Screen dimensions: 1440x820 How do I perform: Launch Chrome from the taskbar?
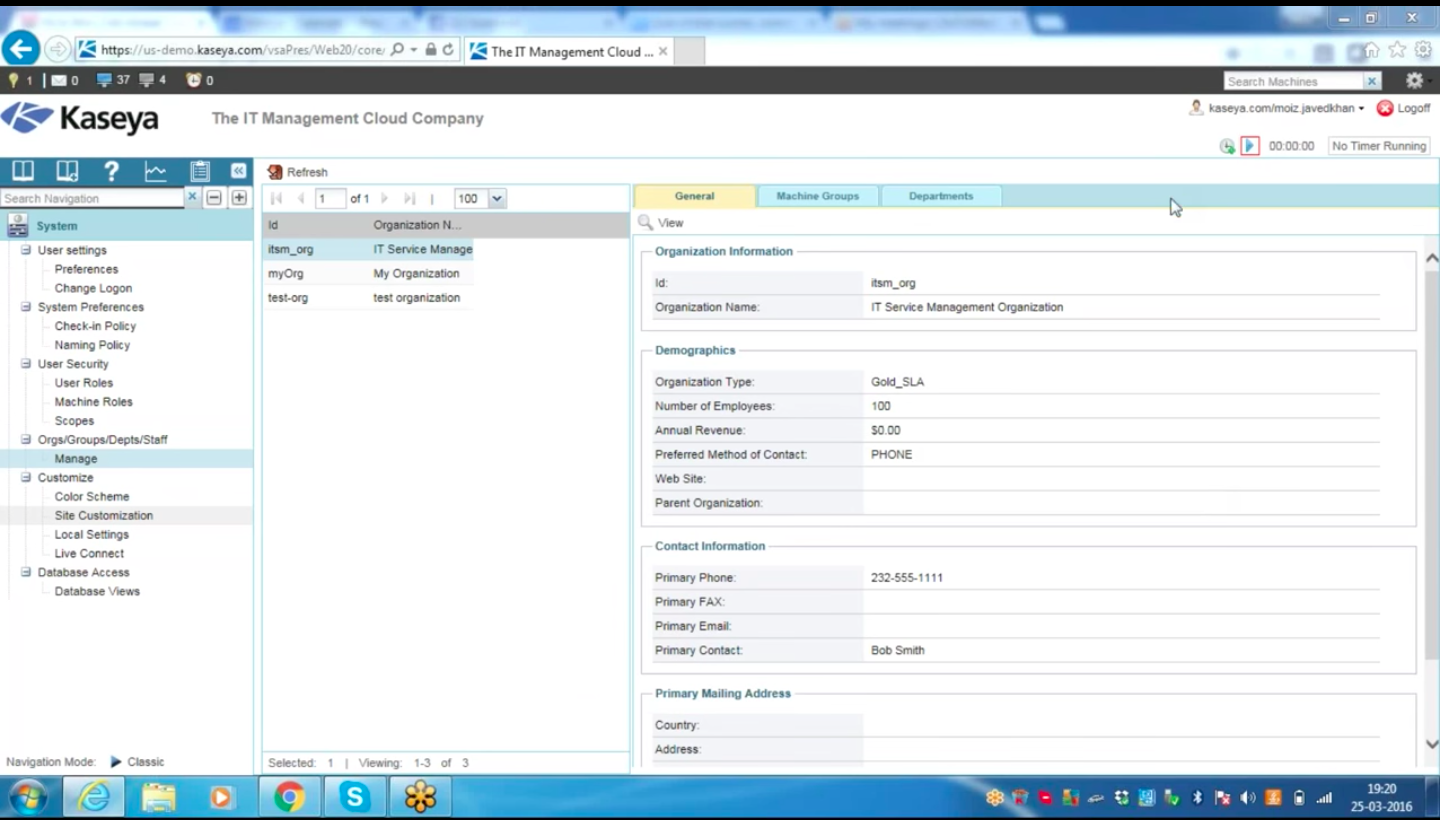click(287, 797)
